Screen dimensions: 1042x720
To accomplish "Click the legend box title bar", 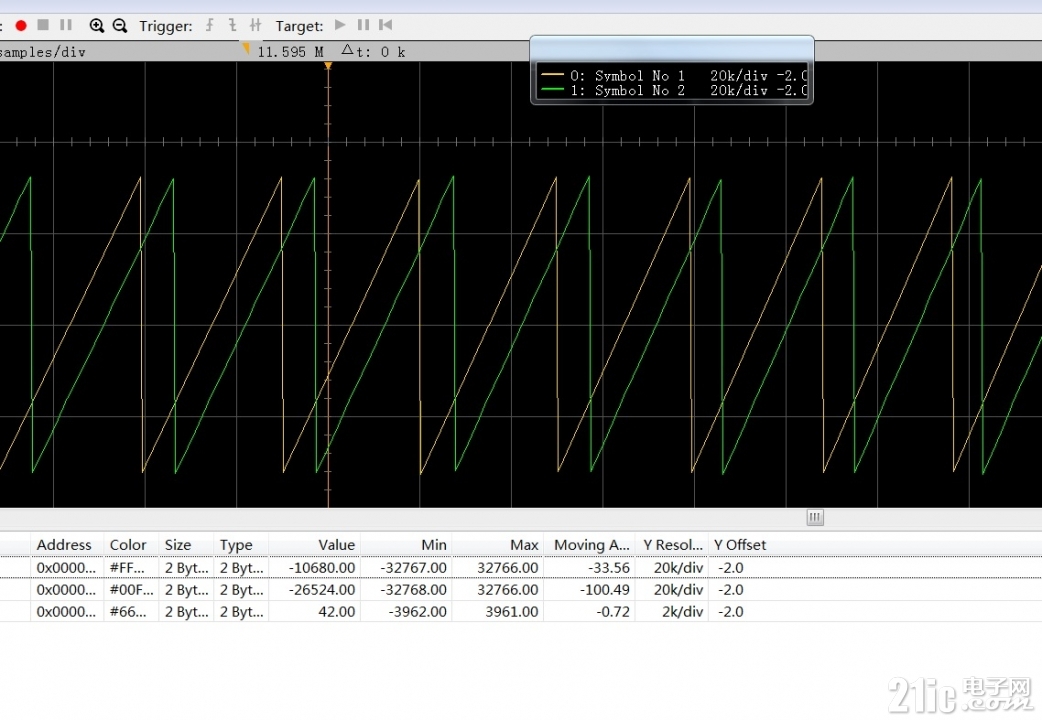I will click(672, 49).
